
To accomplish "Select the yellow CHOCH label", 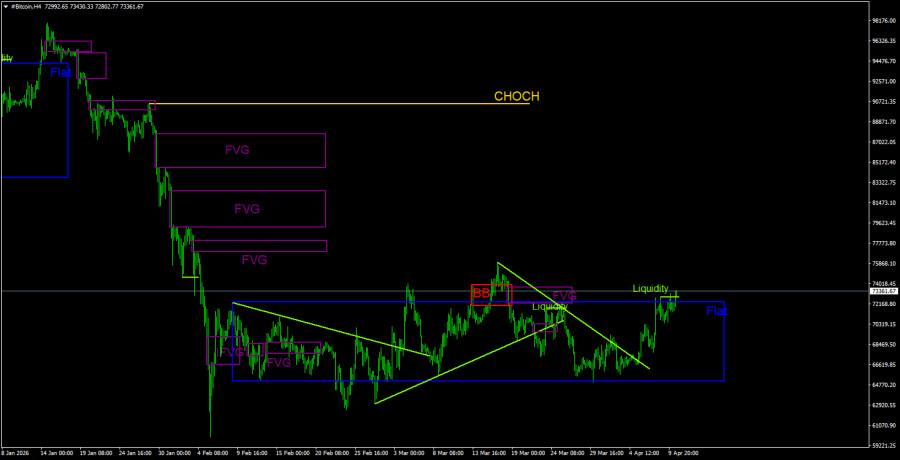I will (x=516, y=97).
